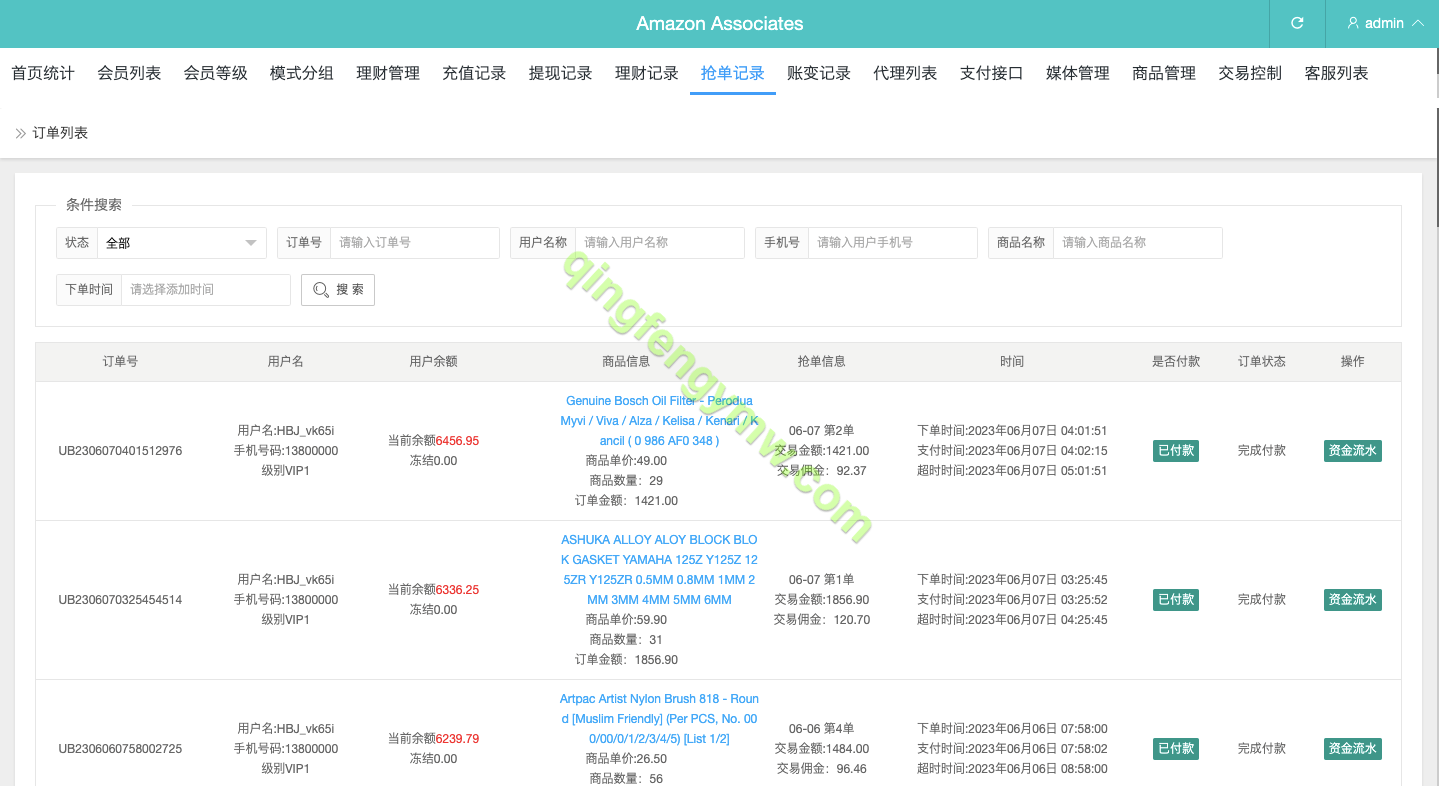Click 已付款 badge for order UB2306070401512976
Screen dimensions: 1439x786
click(1176, 451)
